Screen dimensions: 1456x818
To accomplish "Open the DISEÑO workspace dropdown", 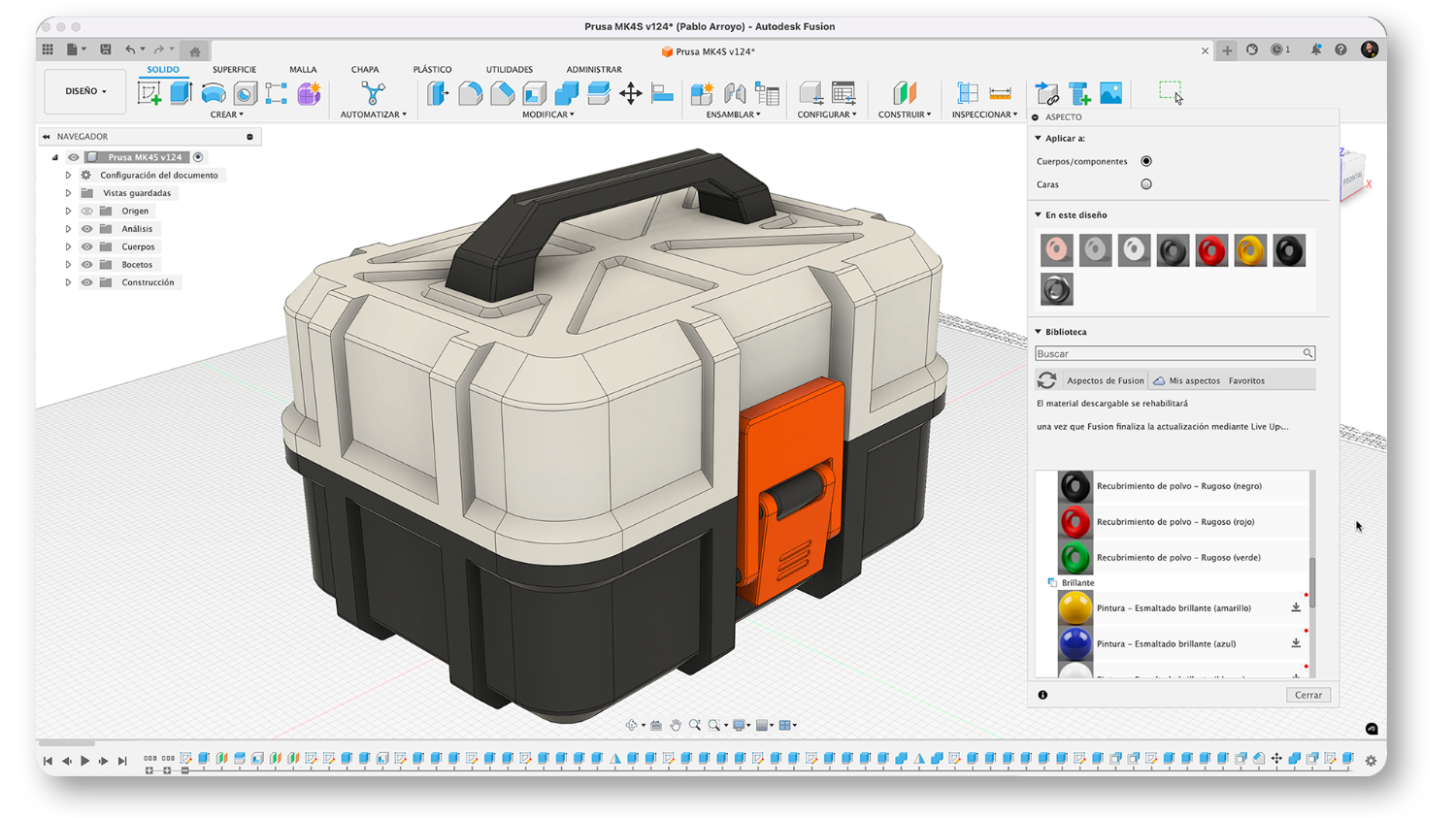I will point(85,91).
